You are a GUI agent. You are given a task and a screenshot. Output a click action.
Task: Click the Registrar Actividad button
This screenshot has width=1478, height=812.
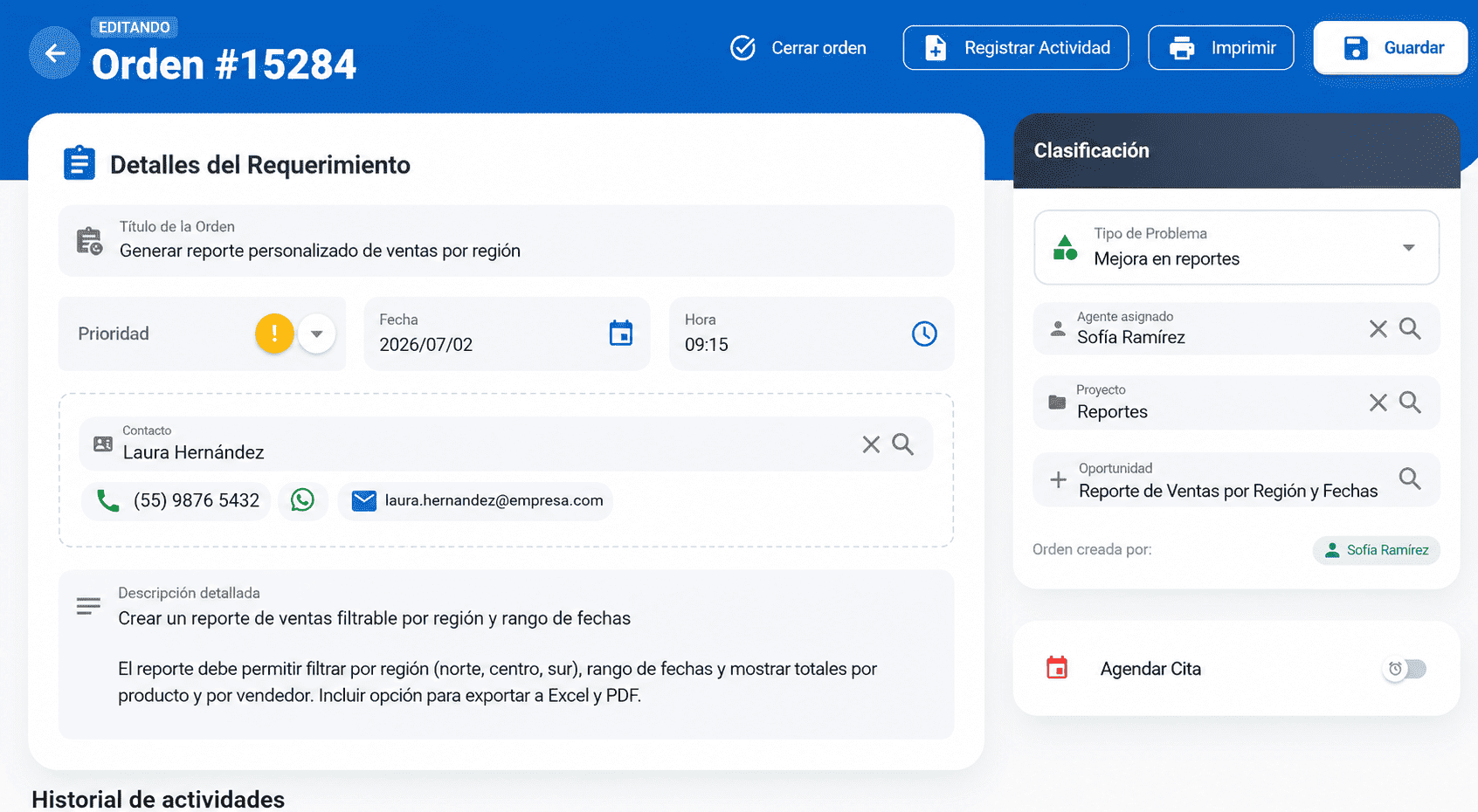point(1015,48)
